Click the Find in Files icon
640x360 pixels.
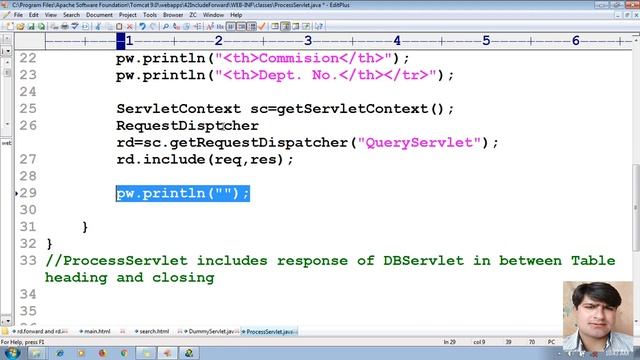pos(187,27)
